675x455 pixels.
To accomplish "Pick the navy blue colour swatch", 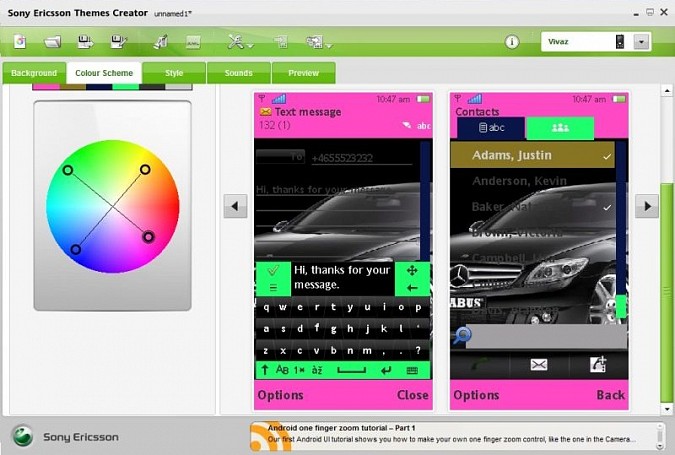I will pyautogui.click(x=99, y=87).
